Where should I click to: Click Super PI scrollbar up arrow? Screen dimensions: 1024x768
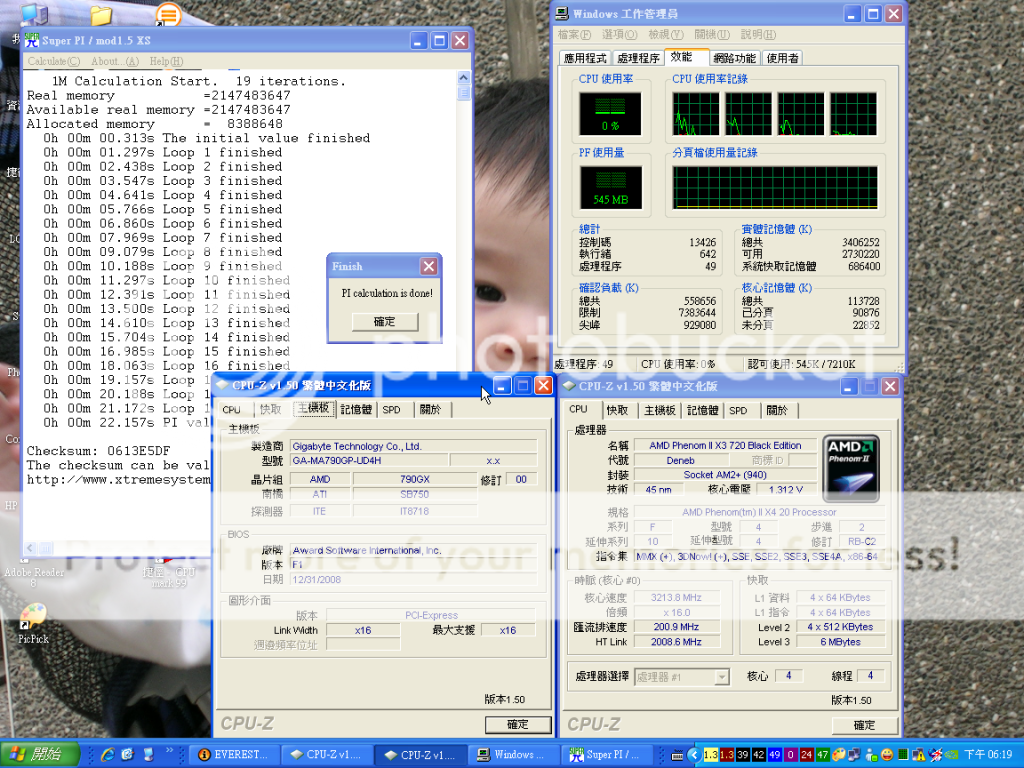coord(464,78)
